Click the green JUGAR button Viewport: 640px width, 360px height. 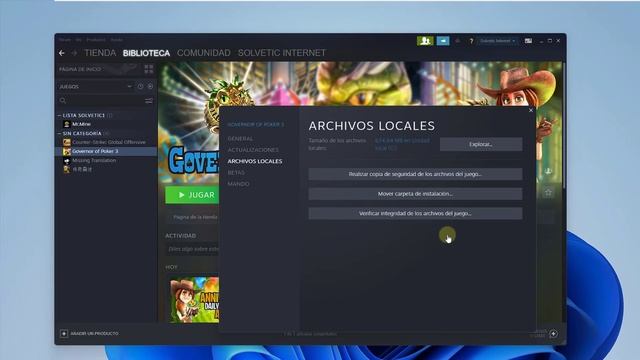[x=192, y=195]
